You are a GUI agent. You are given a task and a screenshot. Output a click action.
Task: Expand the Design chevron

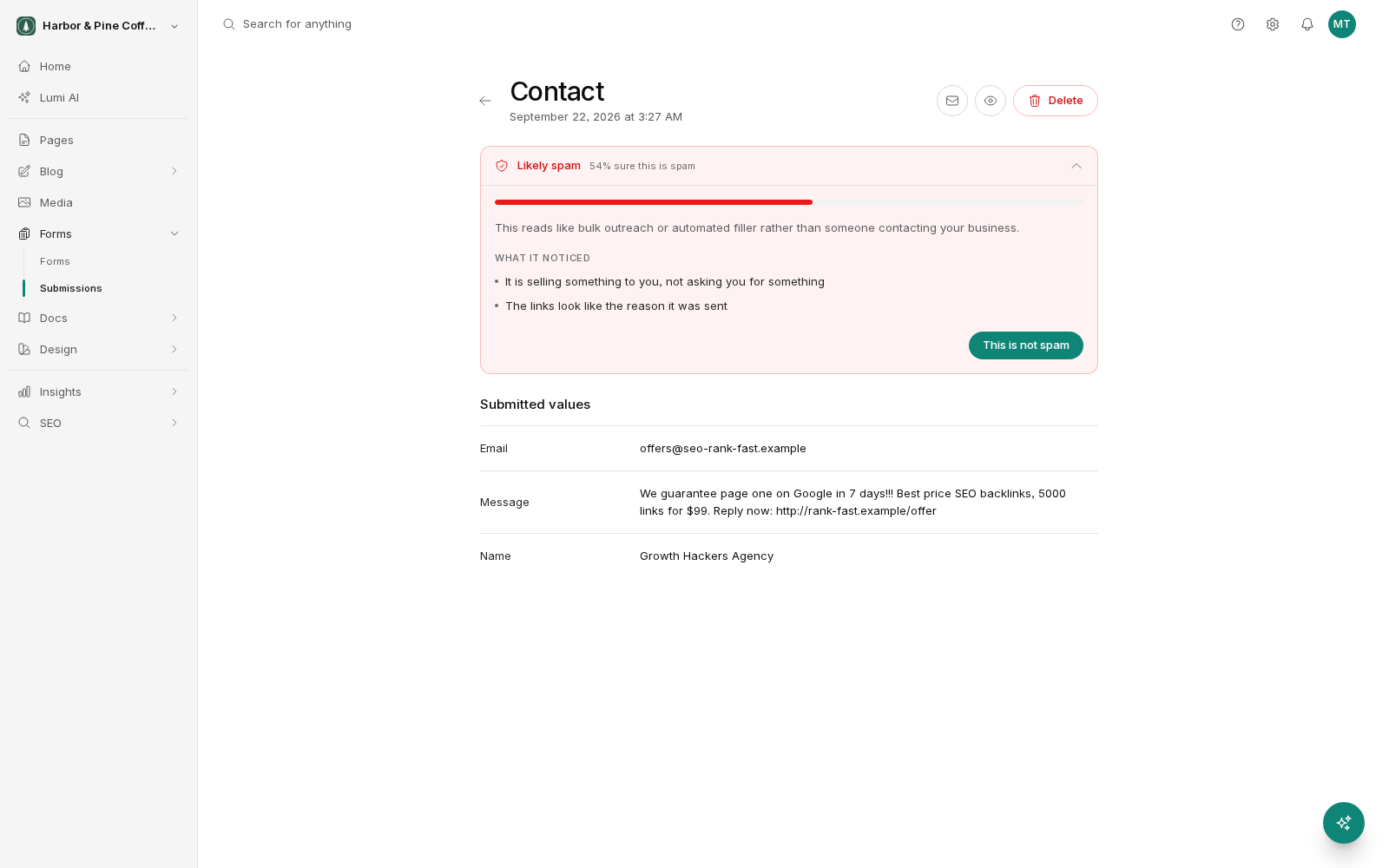174,349
